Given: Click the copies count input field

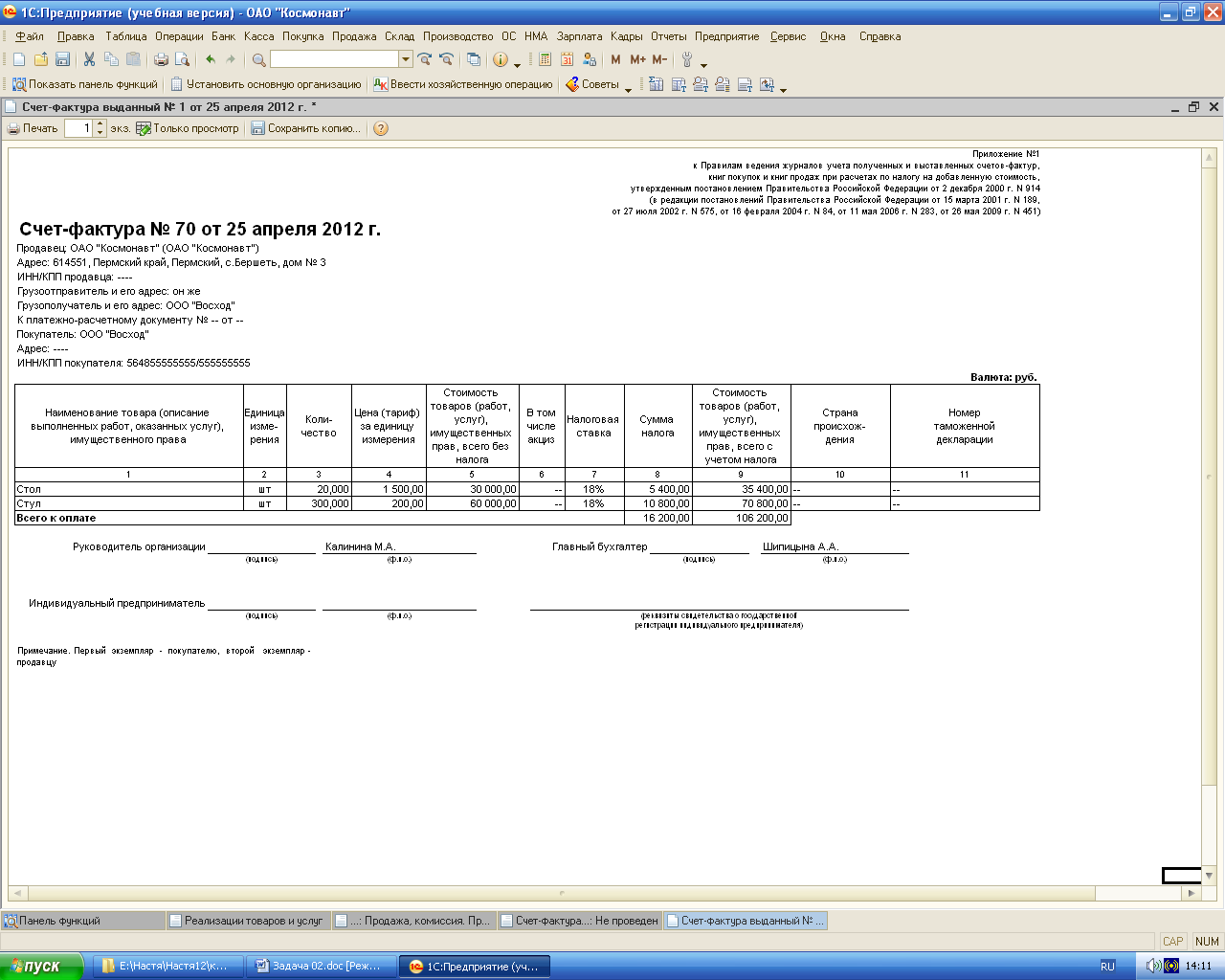Looking at the screenshot, I should (x=79, y=128).
